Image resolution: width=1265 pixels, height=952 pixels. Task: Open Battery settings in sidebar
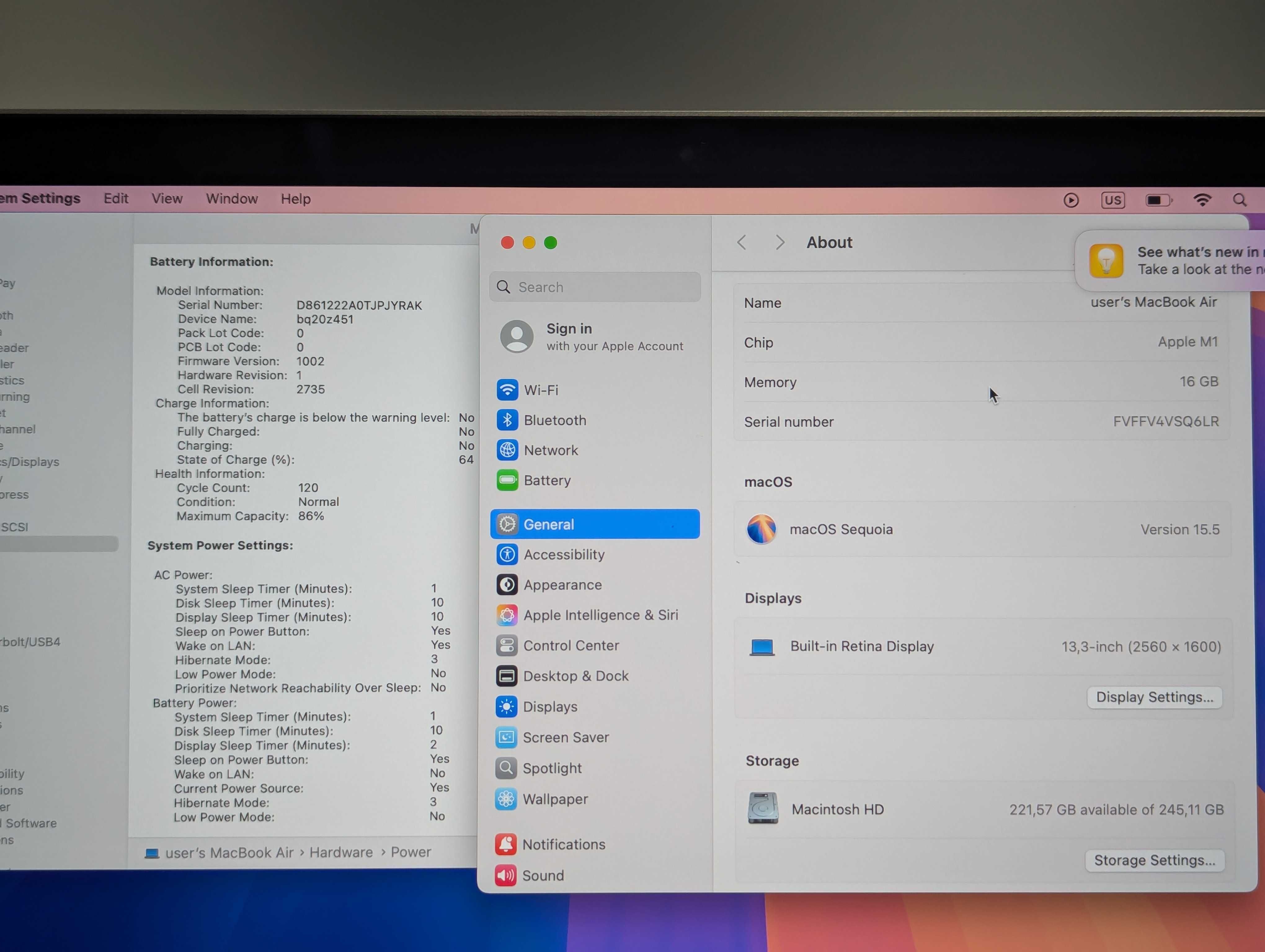595,481
